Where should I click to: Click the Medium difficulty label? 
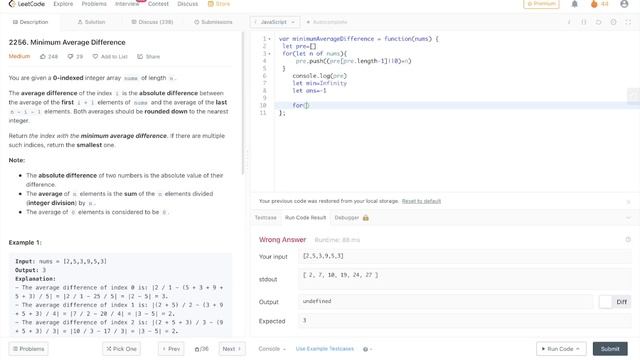[19, 56]
